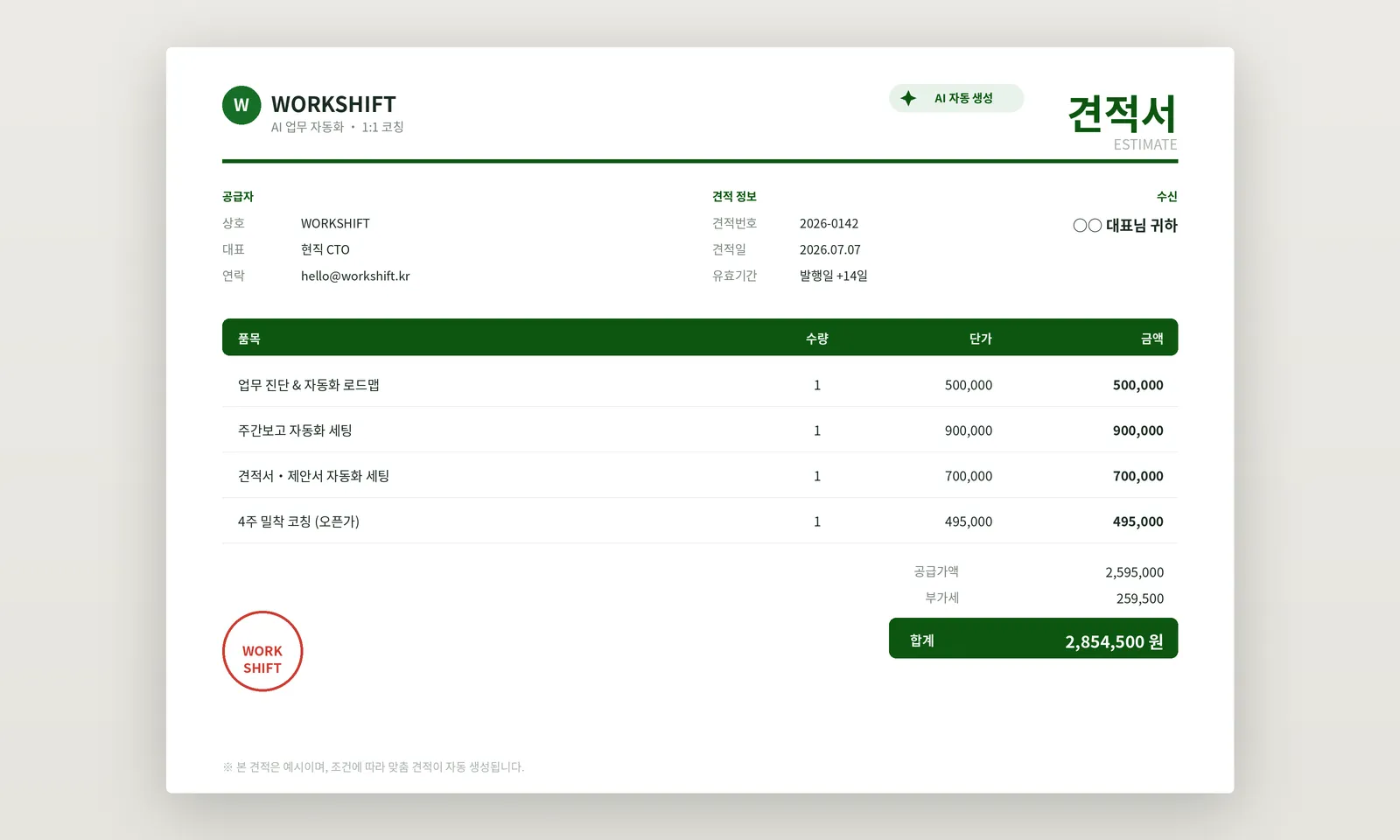Click the '수신' heading

coord(1167,196)
